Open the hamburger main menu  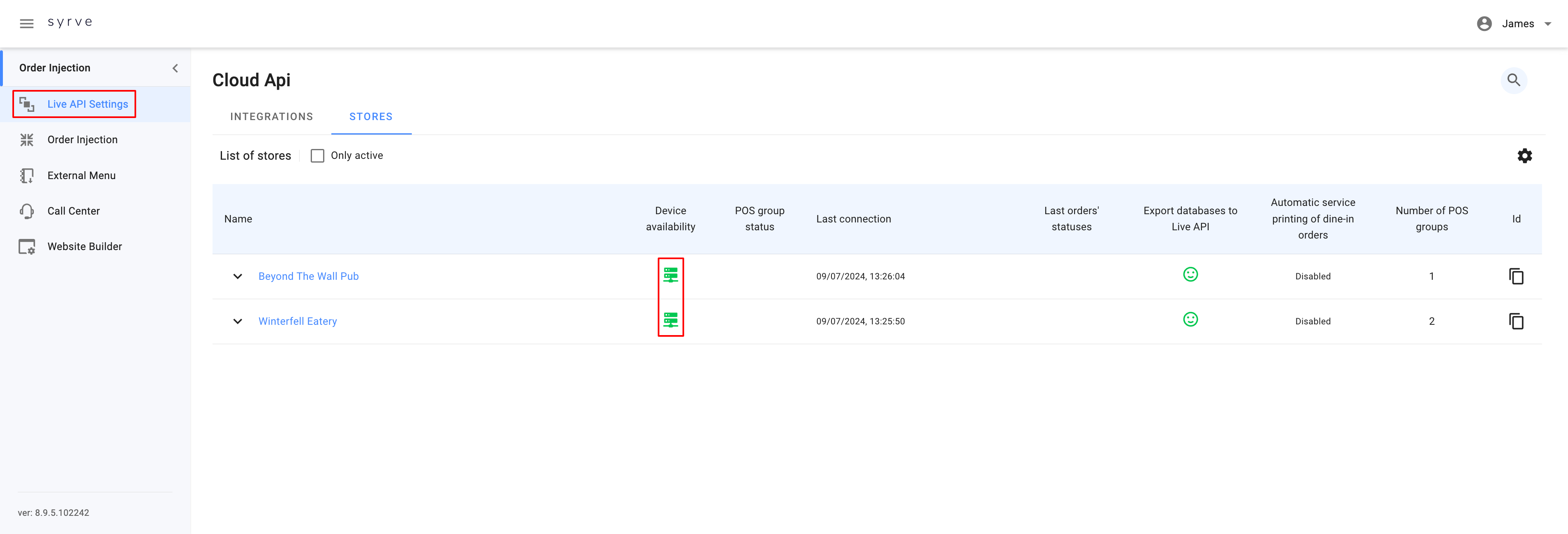pos(26,24)
